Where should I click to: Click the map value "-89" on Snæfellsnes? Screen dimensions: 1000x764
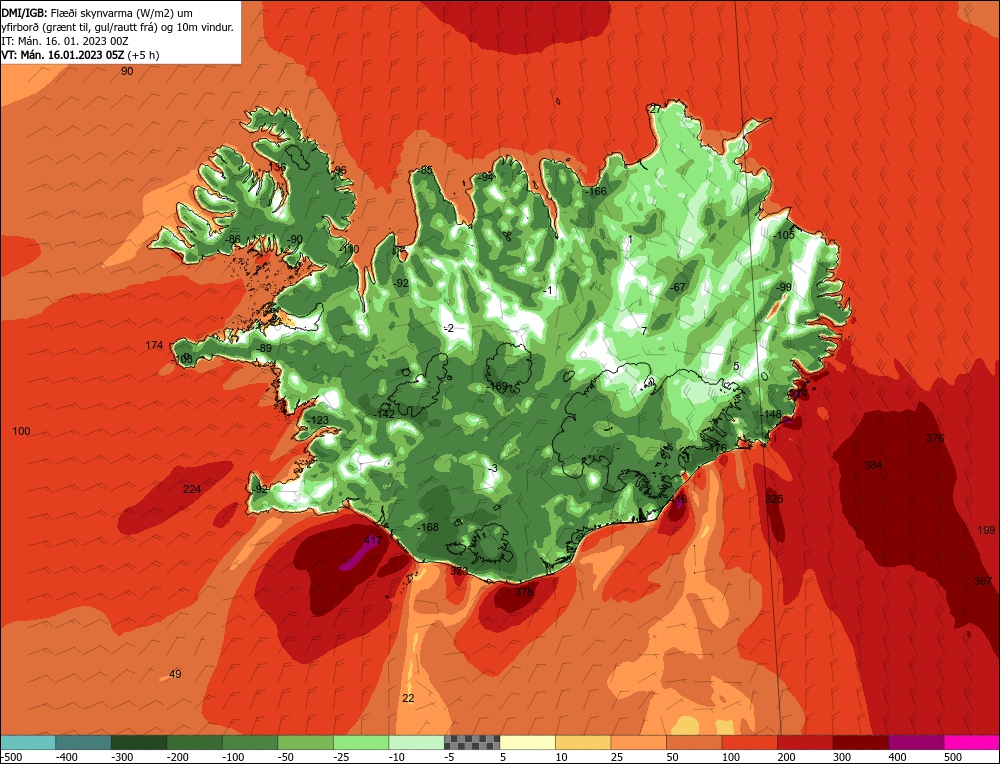pos(264,348)
